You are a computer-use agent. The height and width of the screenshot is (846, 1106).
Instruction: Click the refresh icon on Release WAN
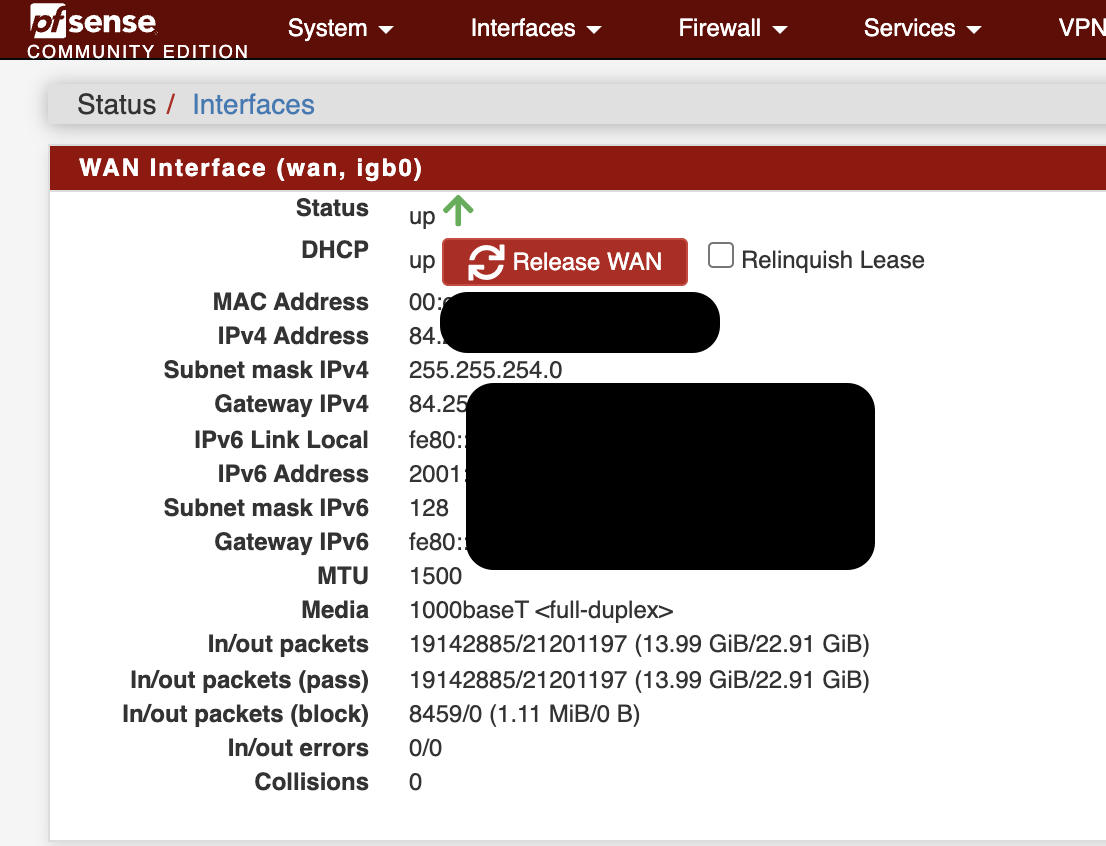[x=486, y=262]
